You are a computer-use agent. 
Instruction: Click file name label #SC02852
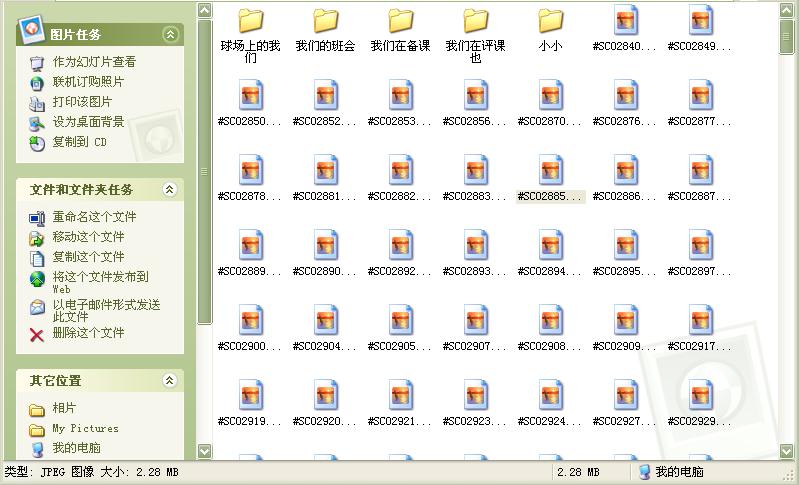point(325,122)
